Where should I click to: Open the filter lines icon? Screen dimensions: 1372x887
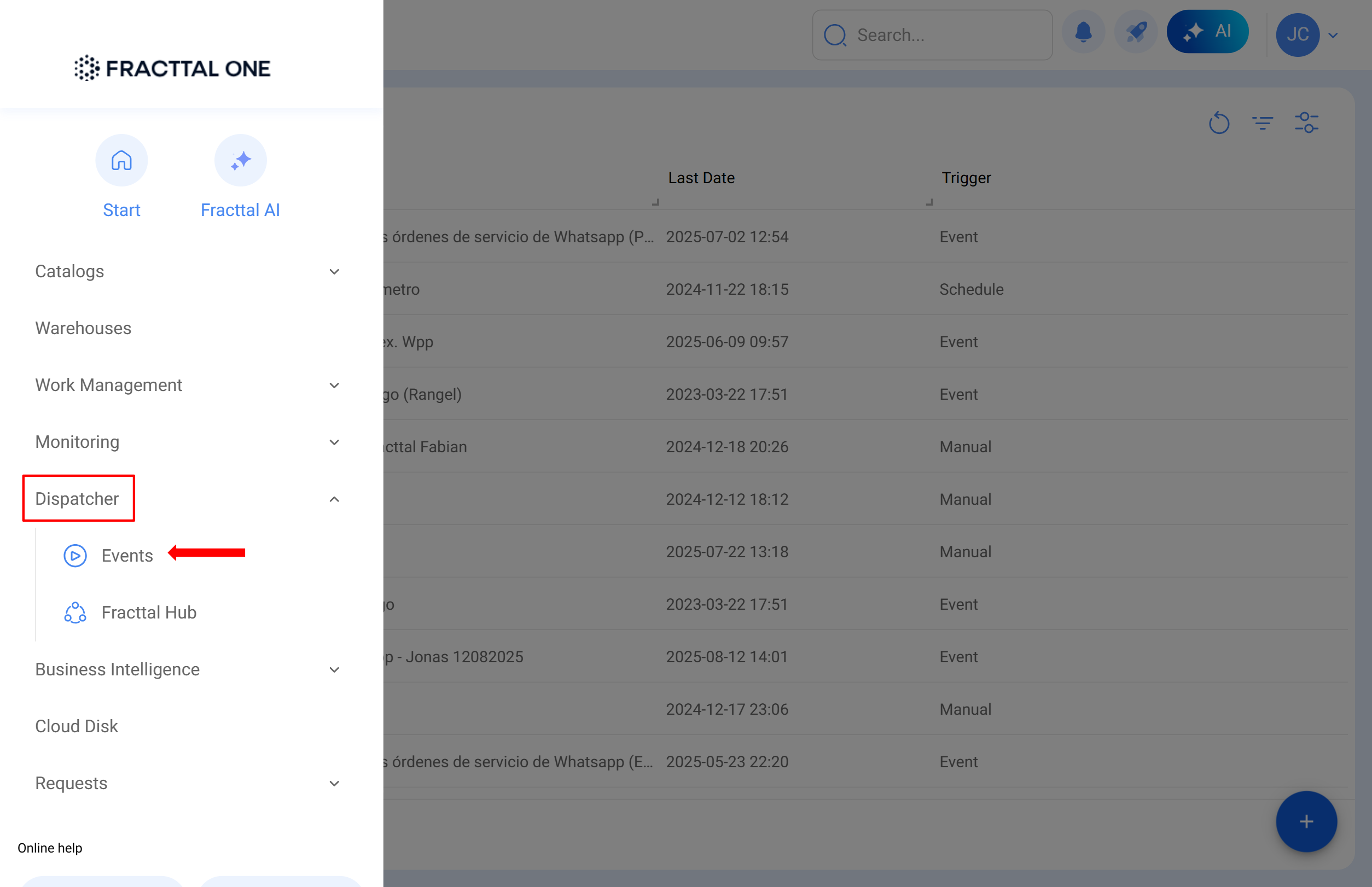coord(1262,122)
